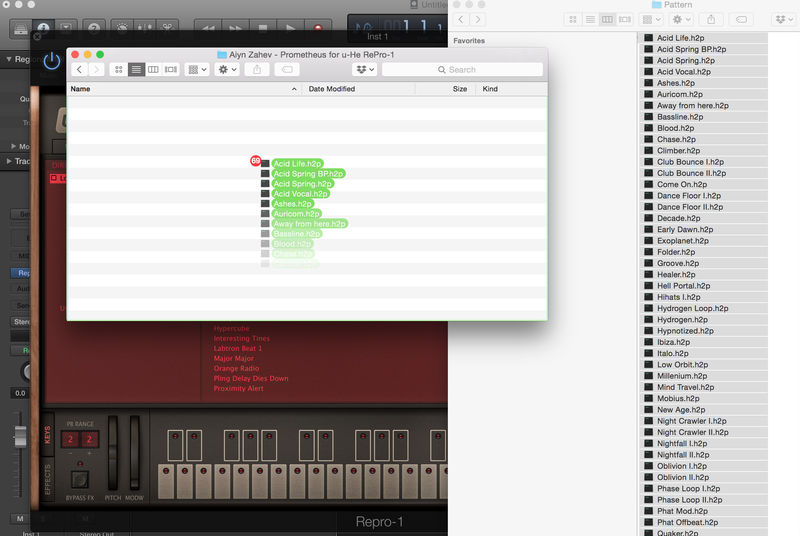Open the Logic Library button
The width and height of the screenshot is (800, 536).
(20, 29)
